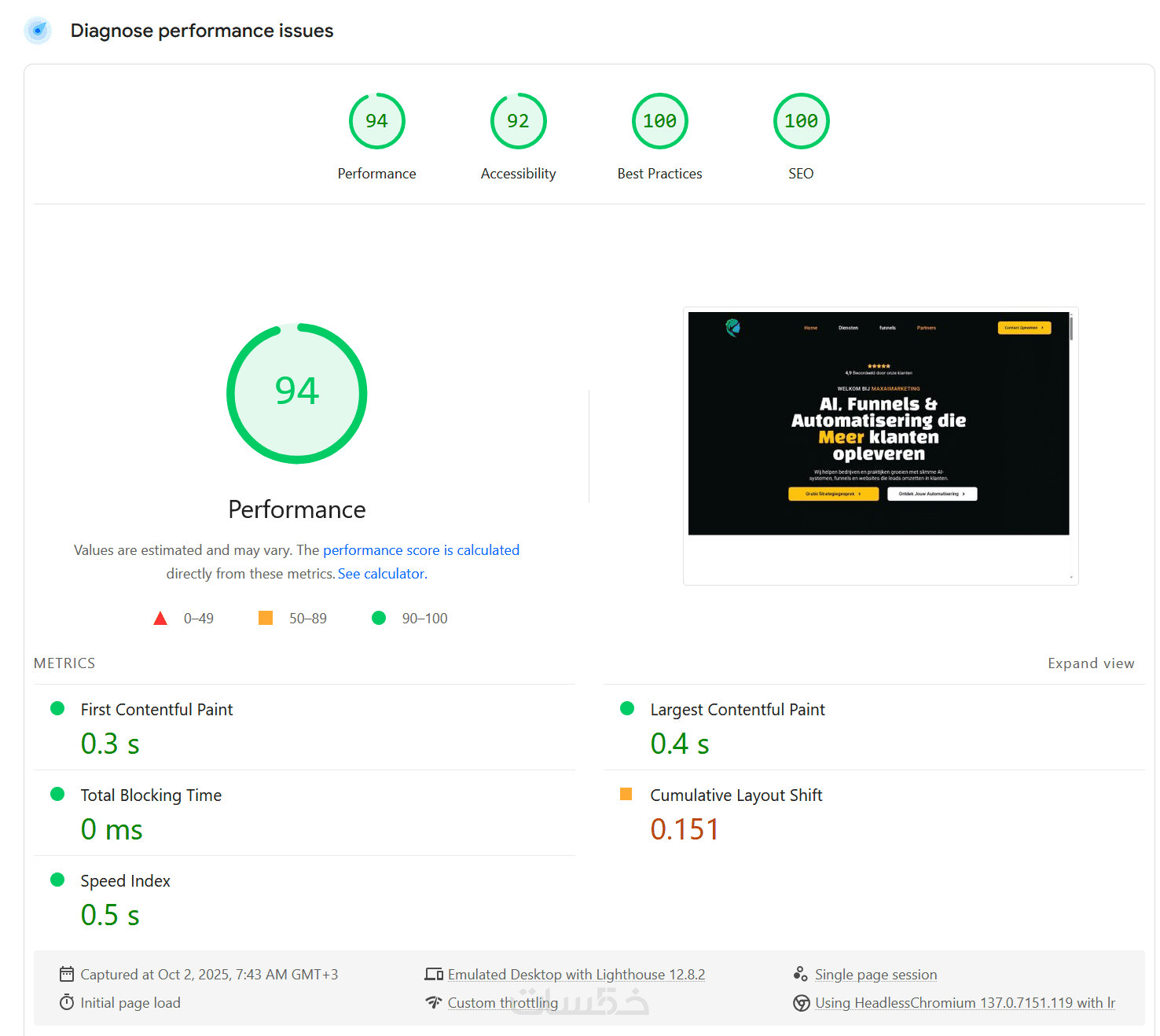Click the devices icon next to Emulated Desktop
Image resolution: width=1160 pixels, height=1036 pixels.
(434, 975)
